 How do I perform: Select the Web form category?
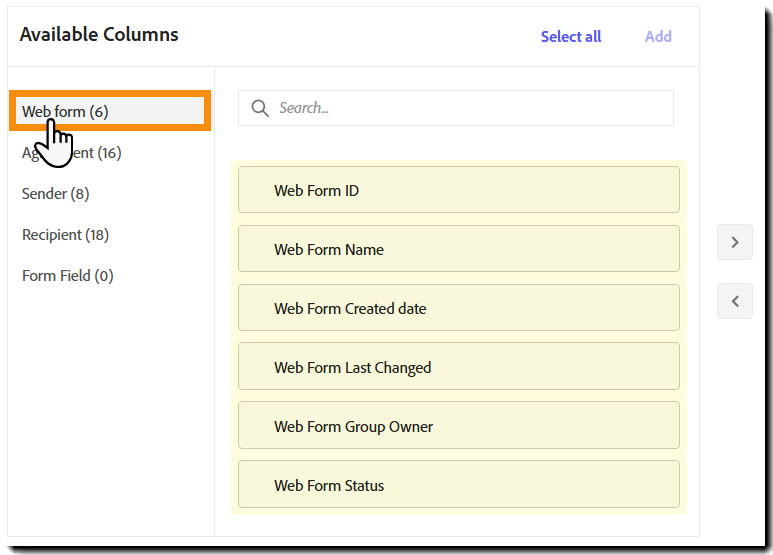(x=65, y=111)
